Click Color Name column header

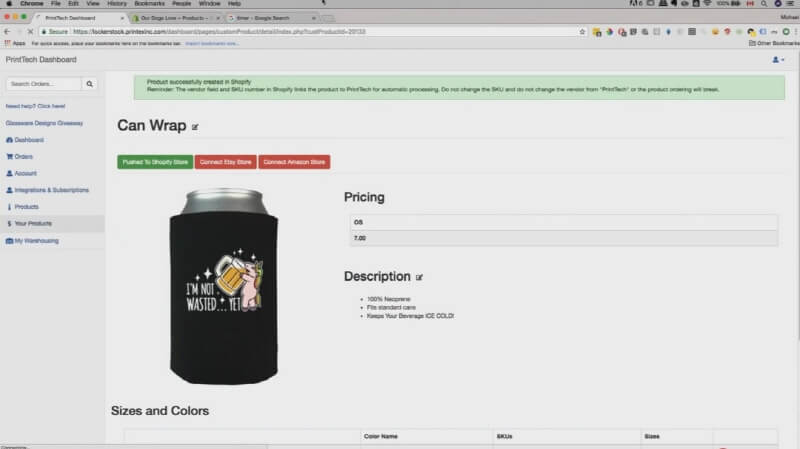(381, 436)
